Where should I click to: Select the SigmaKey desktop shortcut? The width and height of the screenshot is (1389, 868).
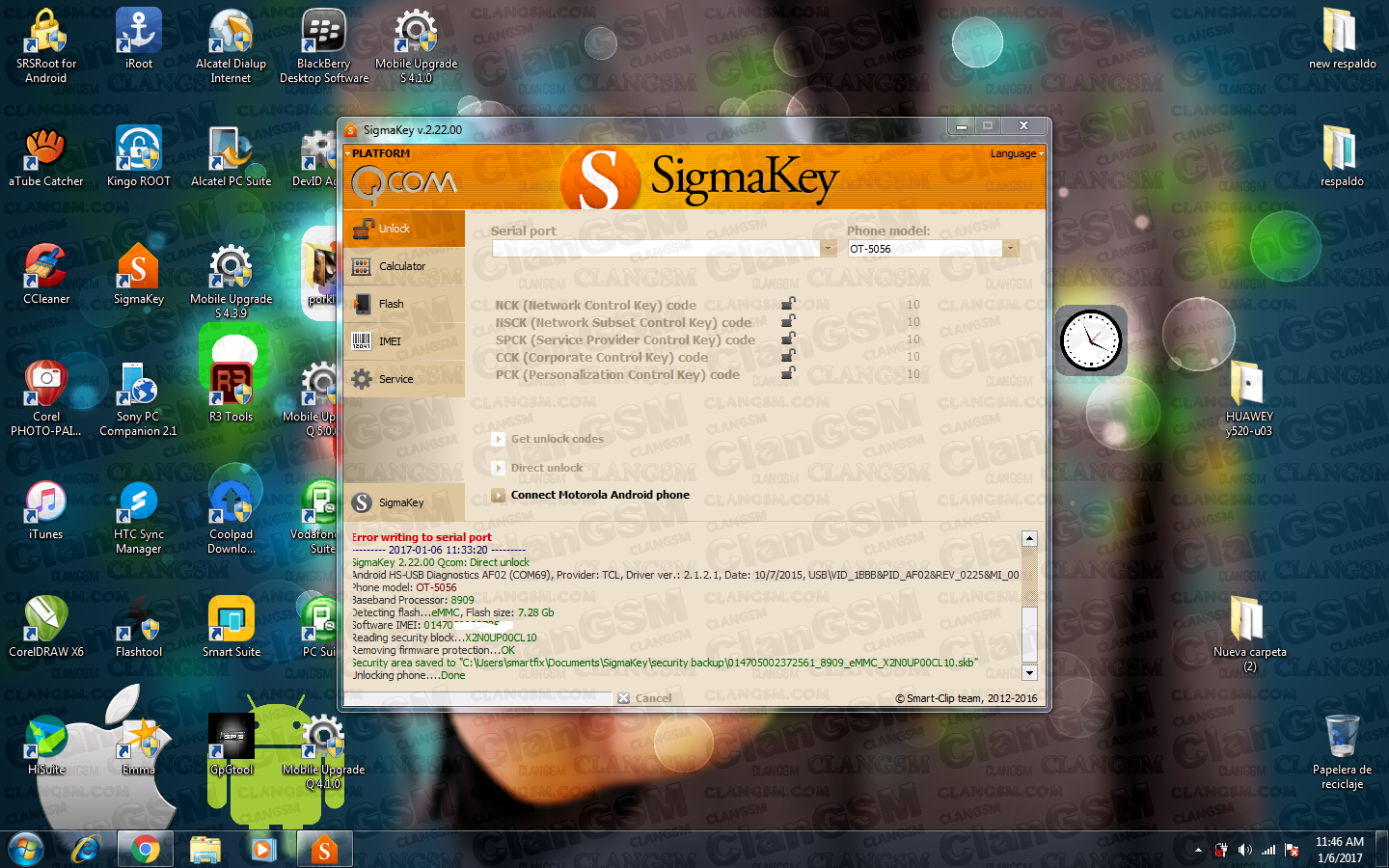(139, 275)
